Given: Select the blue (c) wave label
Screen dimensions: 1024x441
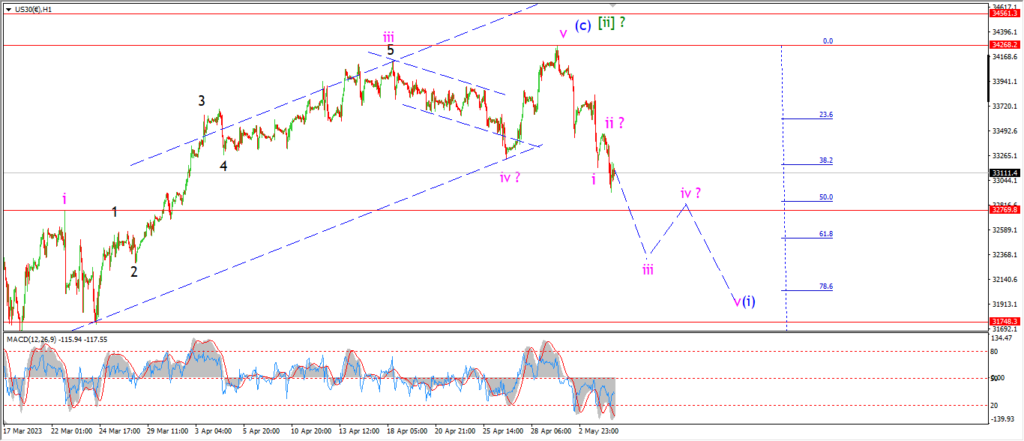Looking at the screenshot, I should [583, 25].
